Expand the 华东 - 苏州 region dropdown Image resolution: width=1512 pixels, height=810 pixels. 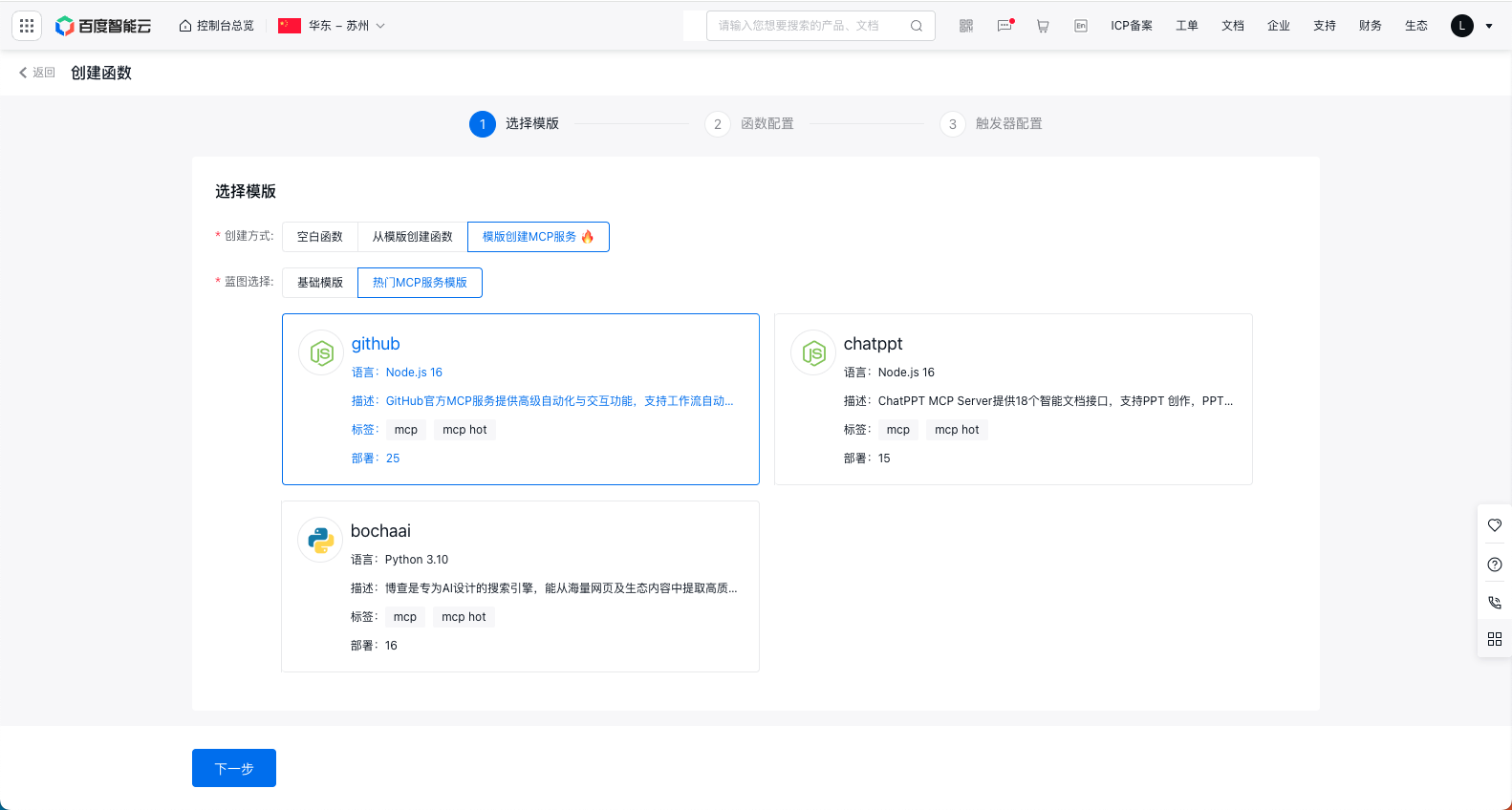332,26
